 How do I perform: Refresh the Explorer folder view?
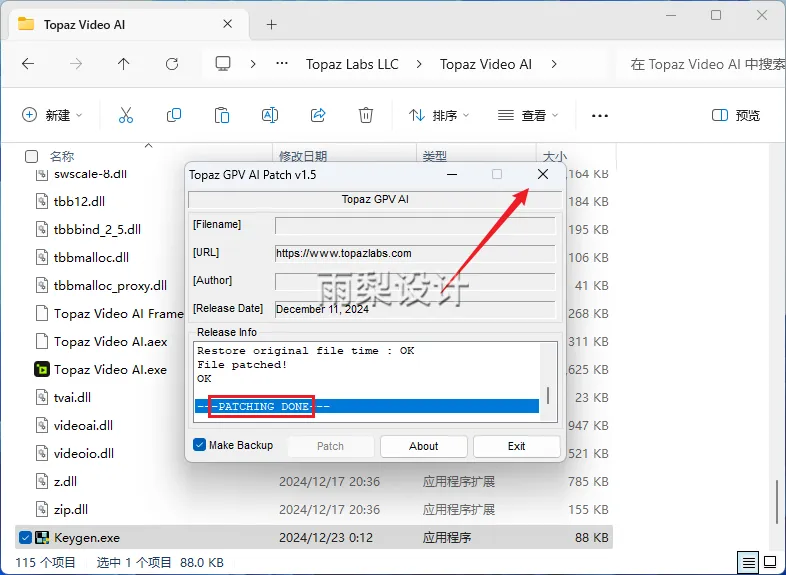(x=172, y=64)
